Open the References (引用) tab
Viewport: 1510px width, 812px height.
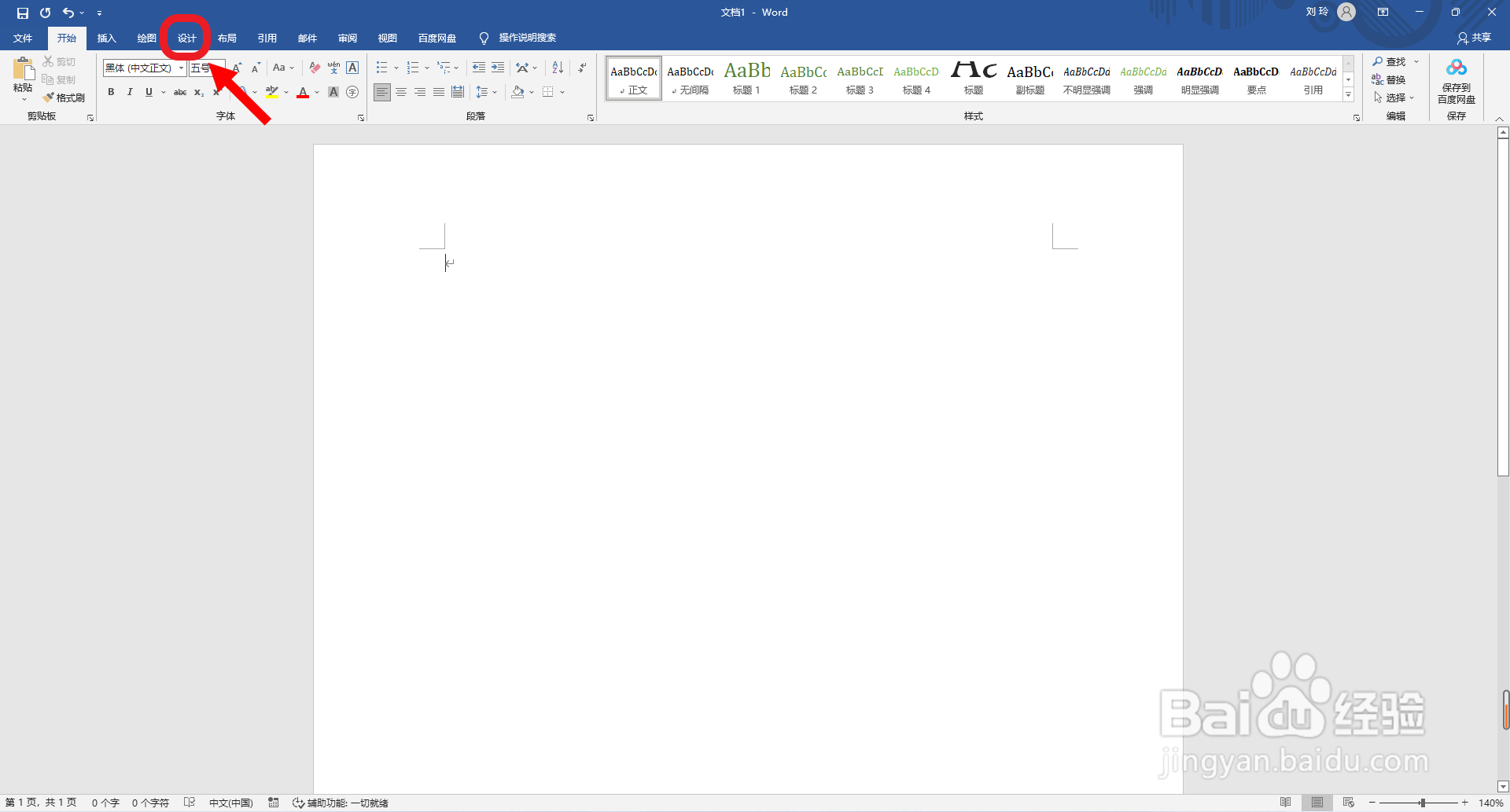pos(267,38)
